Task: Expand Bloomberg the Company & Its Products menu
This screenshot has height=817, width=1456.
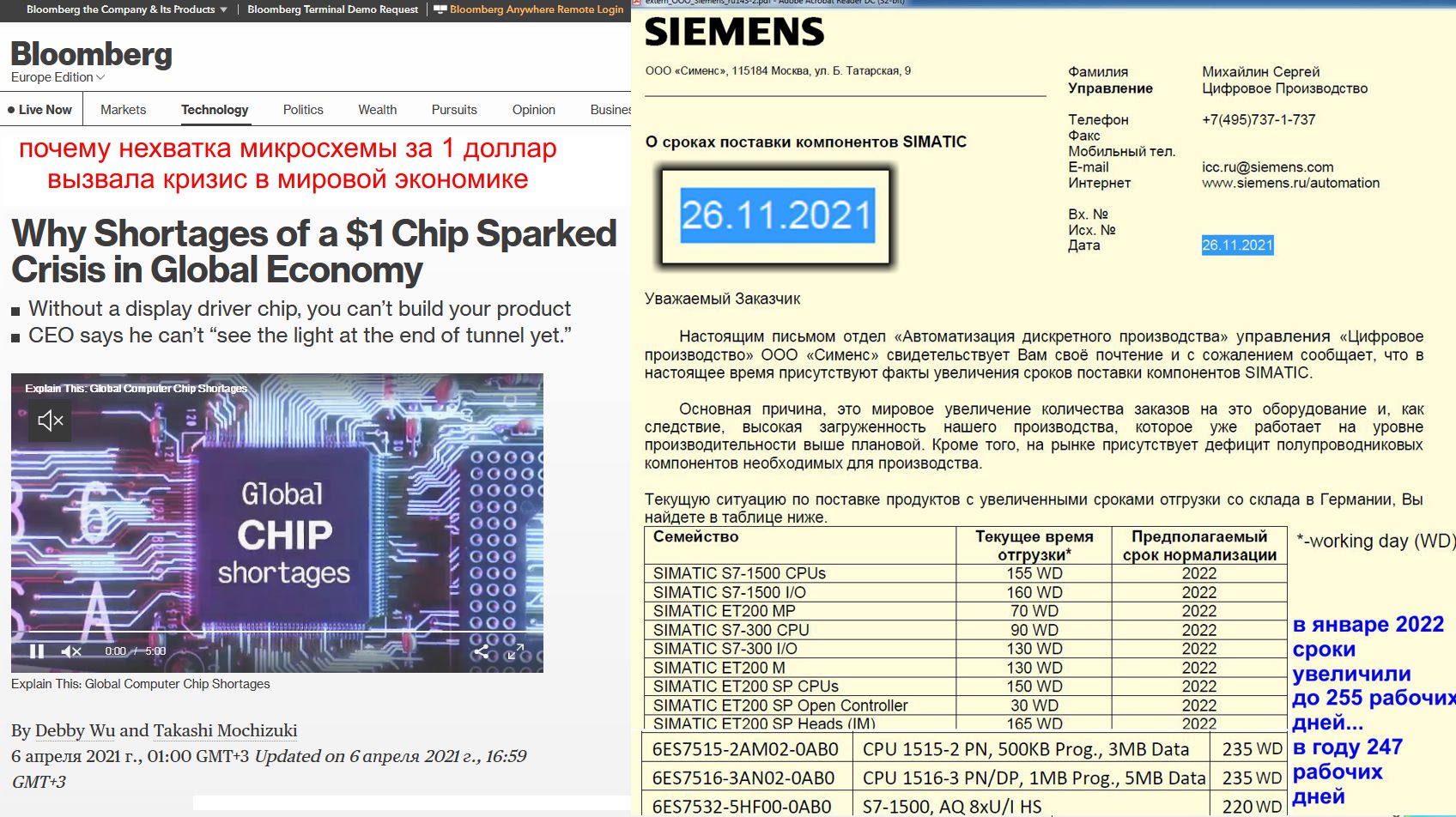Action: (127, 9)
